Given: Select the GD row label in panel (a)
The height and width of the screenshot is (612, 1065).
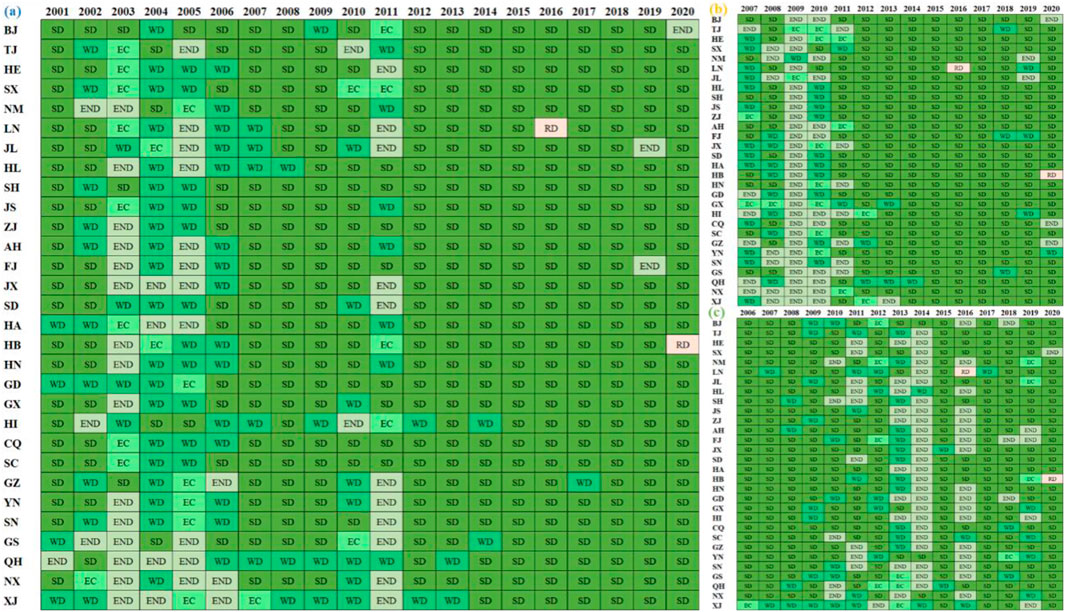Looking at the screenshot, I should (x=12, y=384).
